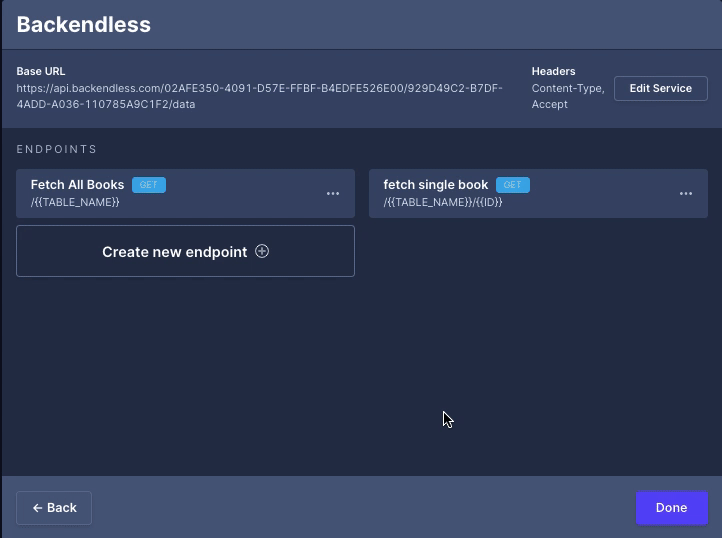This screenshot has height=538, width=722.
Task: Click the Content-Type, Accept headers text
Action: tap(568, 96)
